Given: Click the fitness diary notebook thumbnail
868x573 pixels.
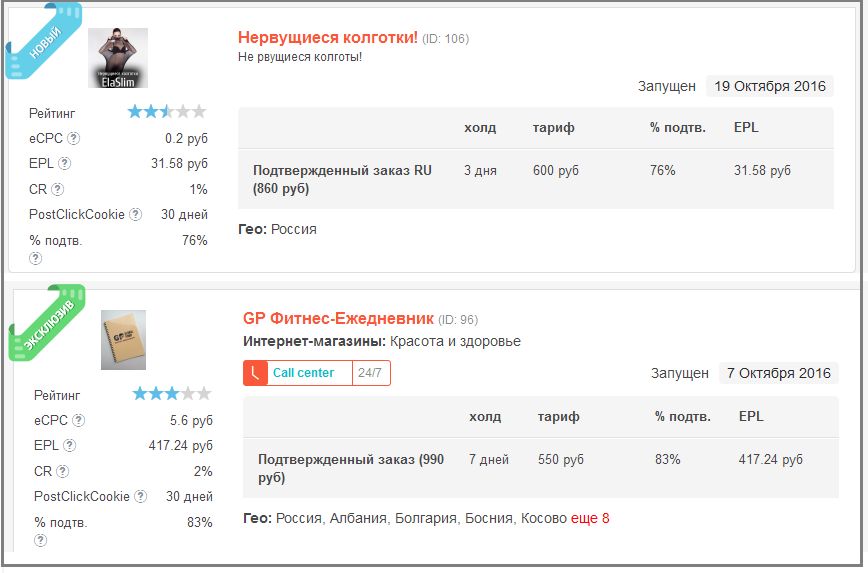Looking at the screenshot, I should [x=123, y=340].
